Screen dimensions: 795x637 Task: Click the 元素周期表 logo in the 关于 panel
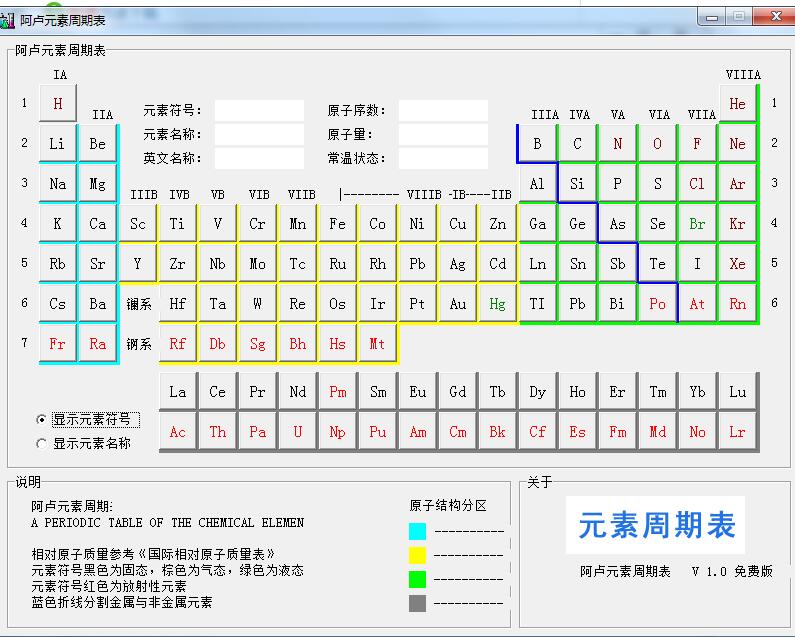(x=656, y=525)
